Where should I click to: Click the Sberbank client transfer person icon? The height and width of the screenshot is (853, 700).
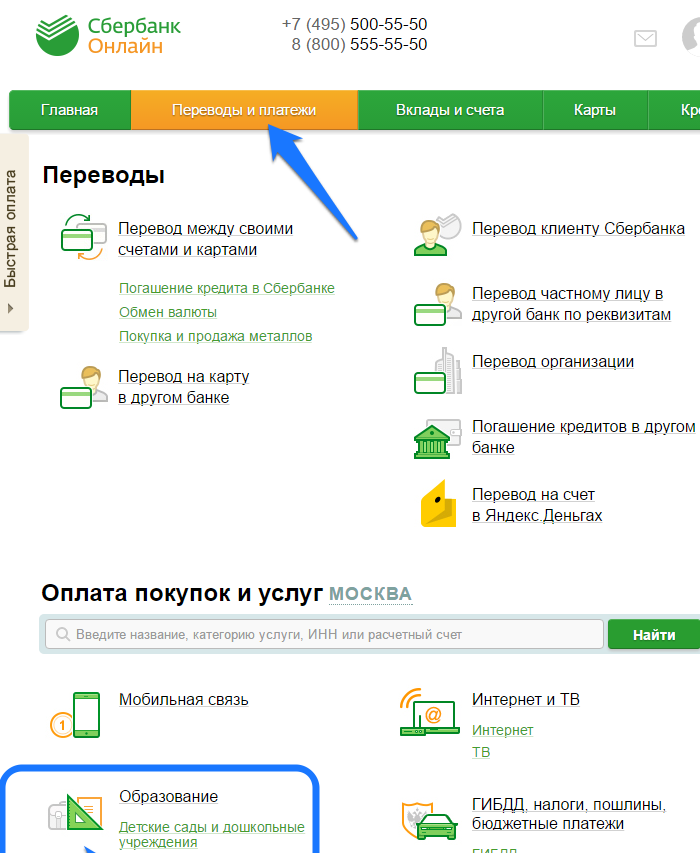437,234
